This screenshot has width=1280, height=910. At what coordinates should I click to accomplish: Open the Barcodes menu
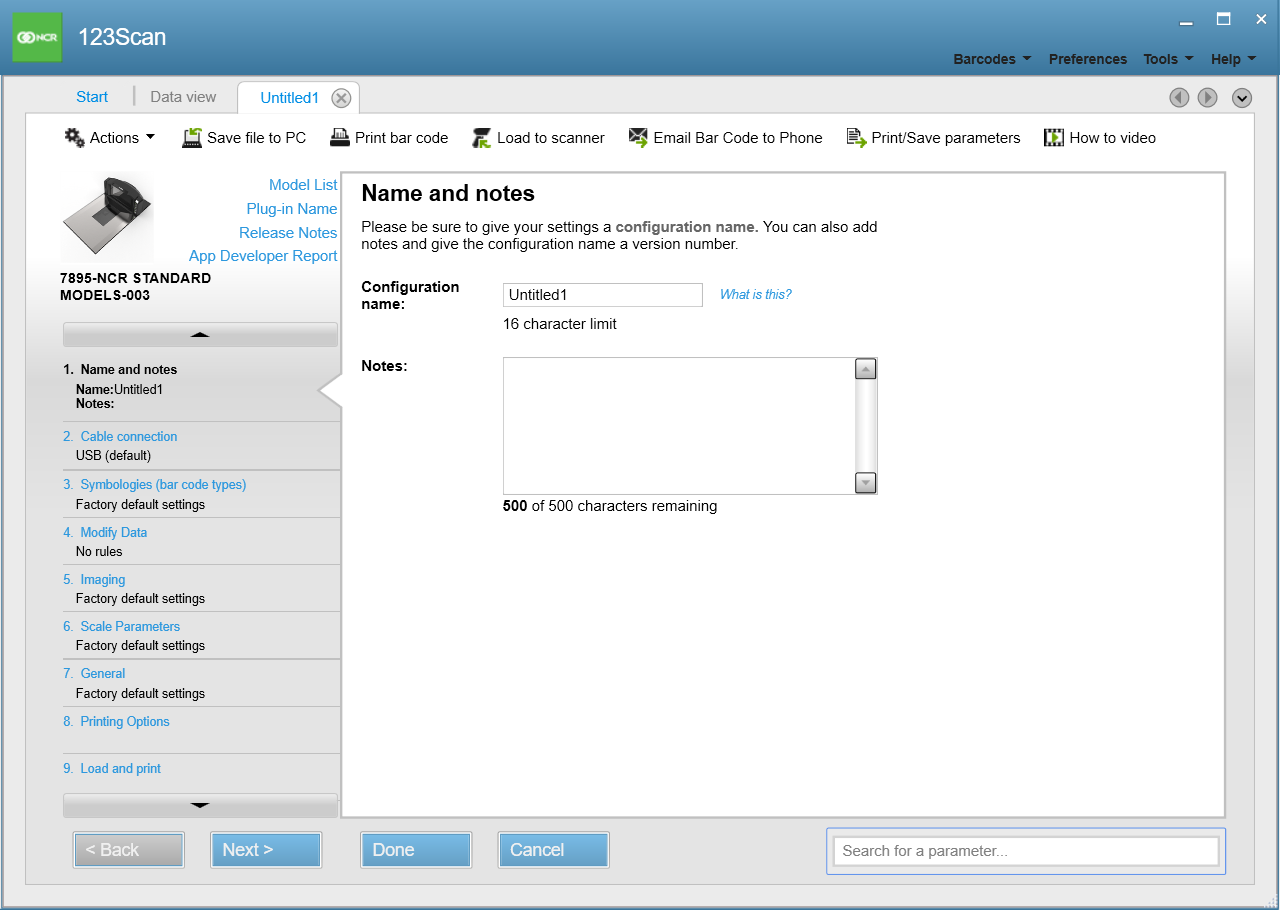pyautogui.click(x=992, y=59)
